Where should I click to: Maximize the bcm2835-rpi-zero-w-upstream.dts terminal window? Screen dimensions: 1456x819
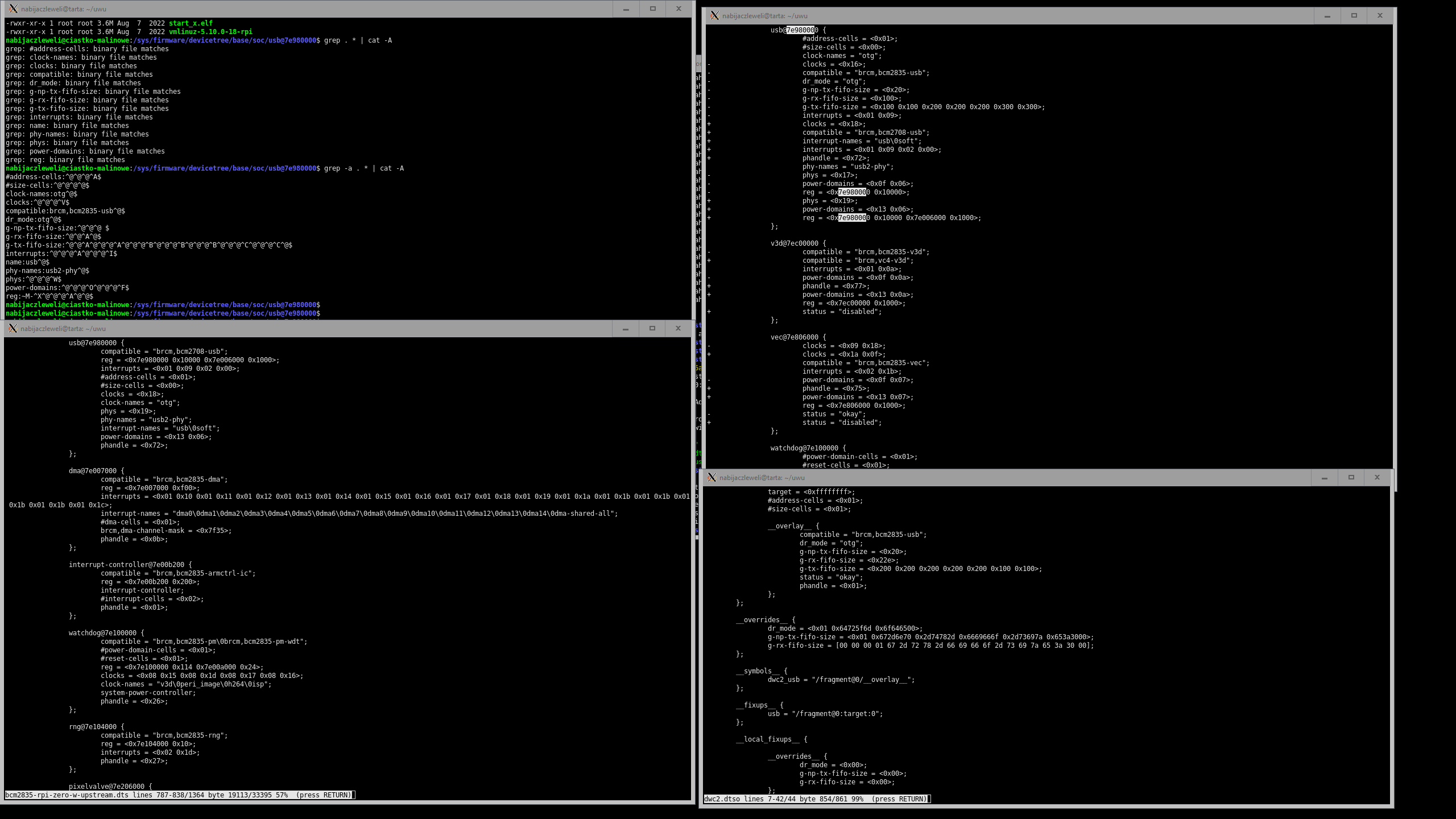[x=652, y=329]
